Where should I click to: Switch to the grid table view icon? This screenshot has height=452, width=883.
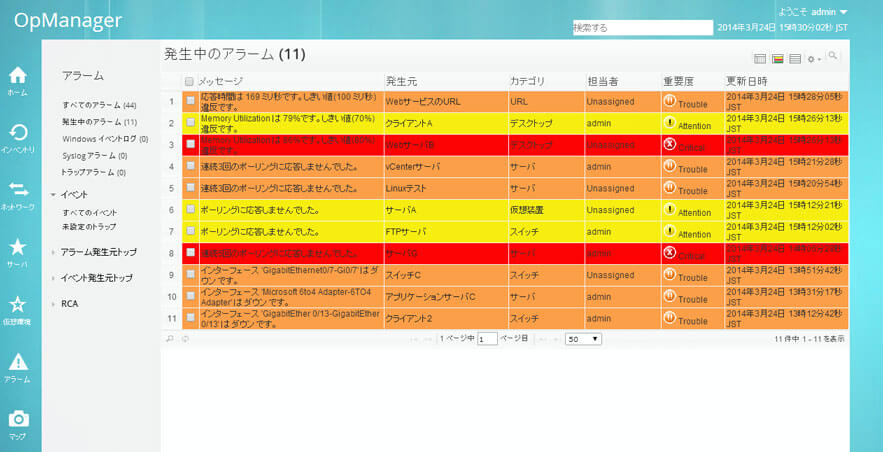pos(760,59)
